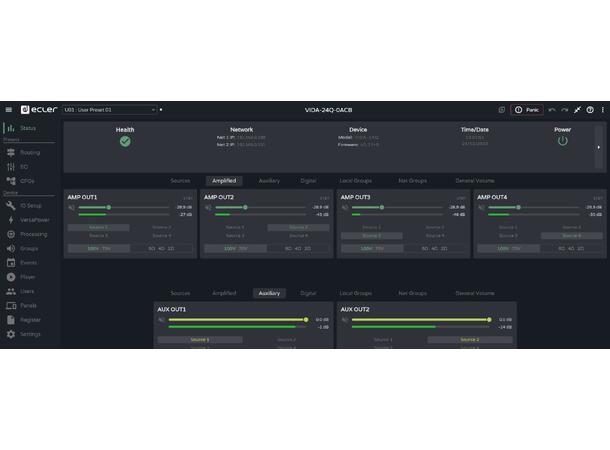610x450 pixels.
Task: Mute AMP OUT3 speaker toggle
Action: (x=345, y=207)
